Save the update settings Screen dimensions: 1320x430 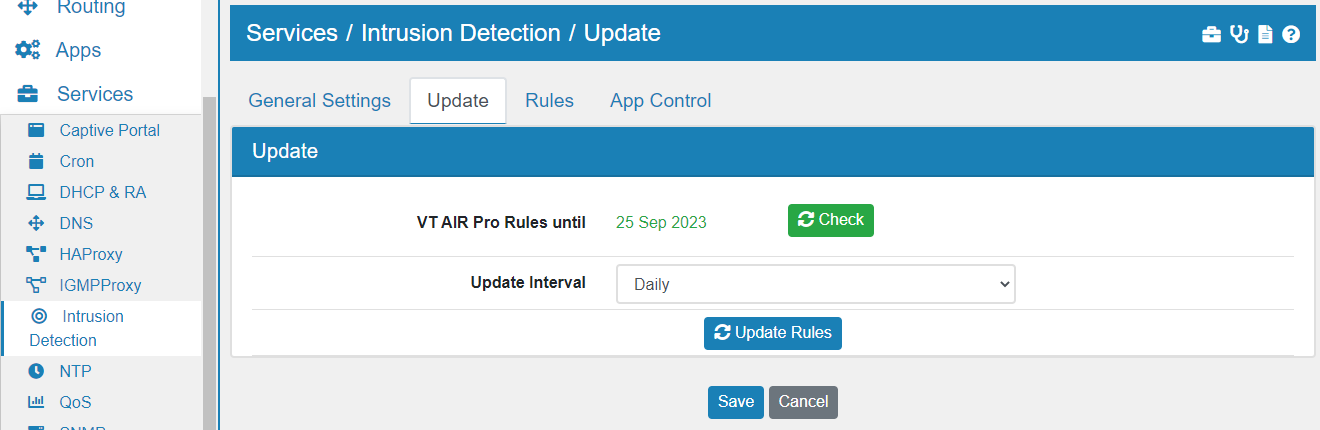(x=736, y=402)
